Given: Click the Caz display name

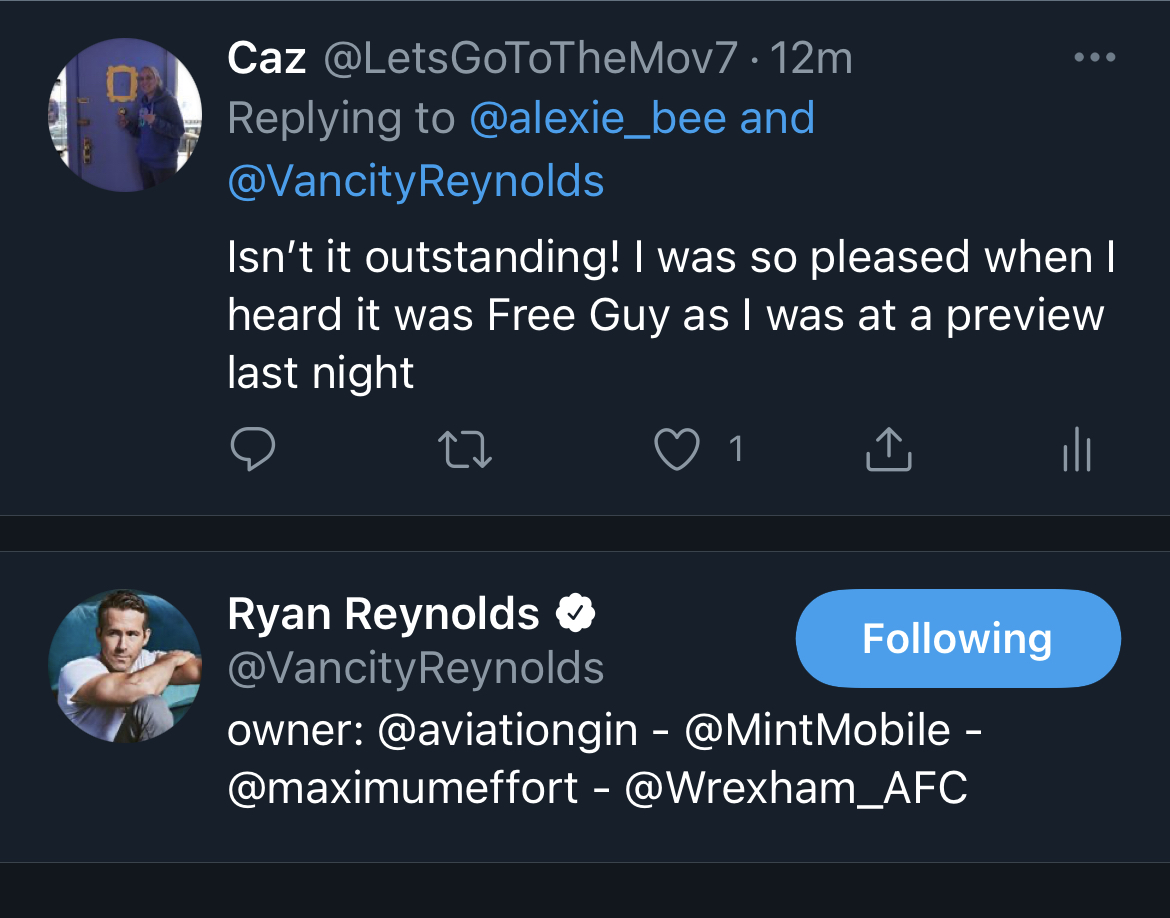Looking at the screenshot, I should click(x=266, y=59).
